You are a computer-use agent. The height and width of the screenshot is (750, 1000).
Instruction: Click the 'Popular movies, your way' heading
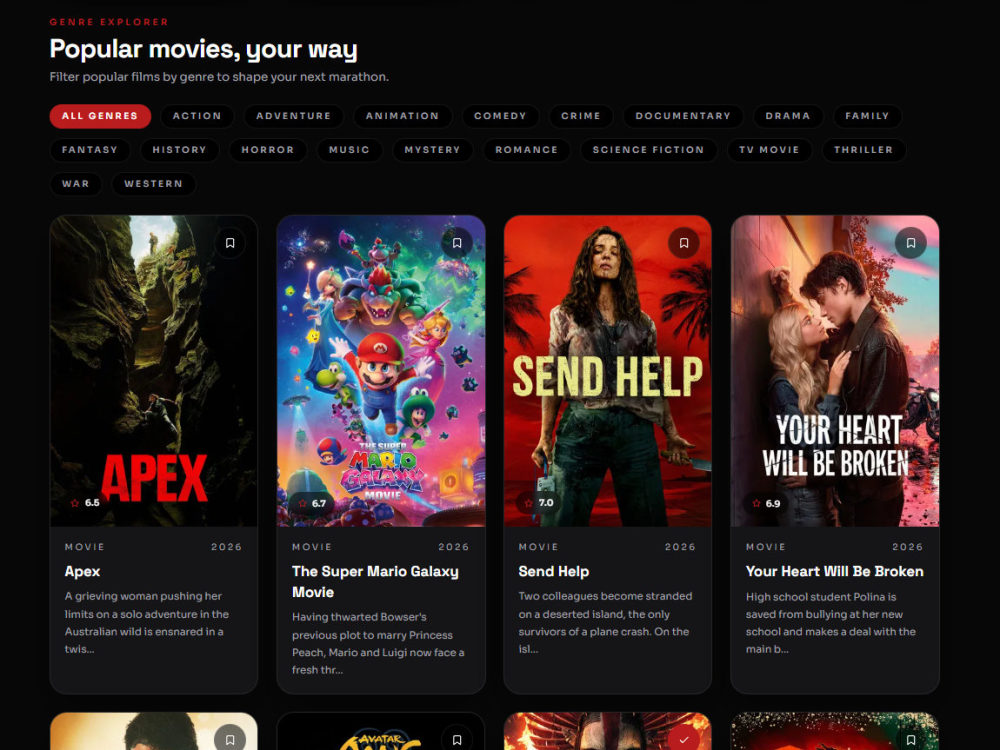click(203, 50)
